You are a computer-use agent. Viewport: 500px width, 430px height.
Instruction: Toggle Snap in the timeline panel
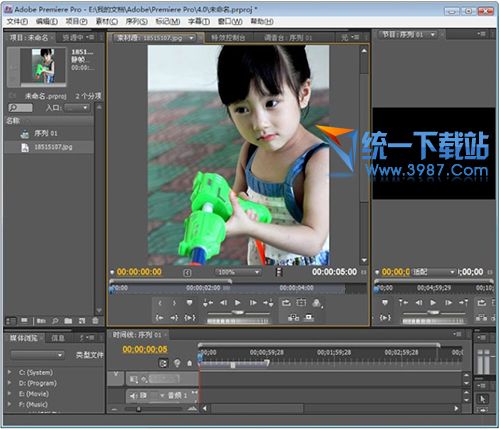163,363
